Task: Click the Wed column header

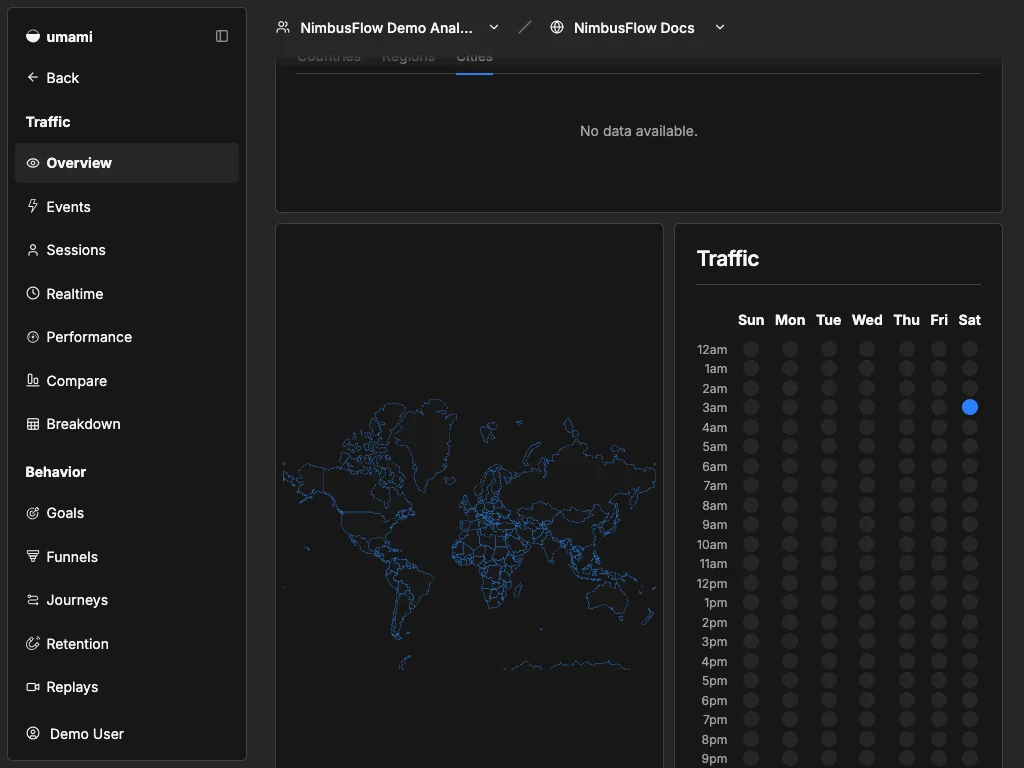Action: pos(867,320)
